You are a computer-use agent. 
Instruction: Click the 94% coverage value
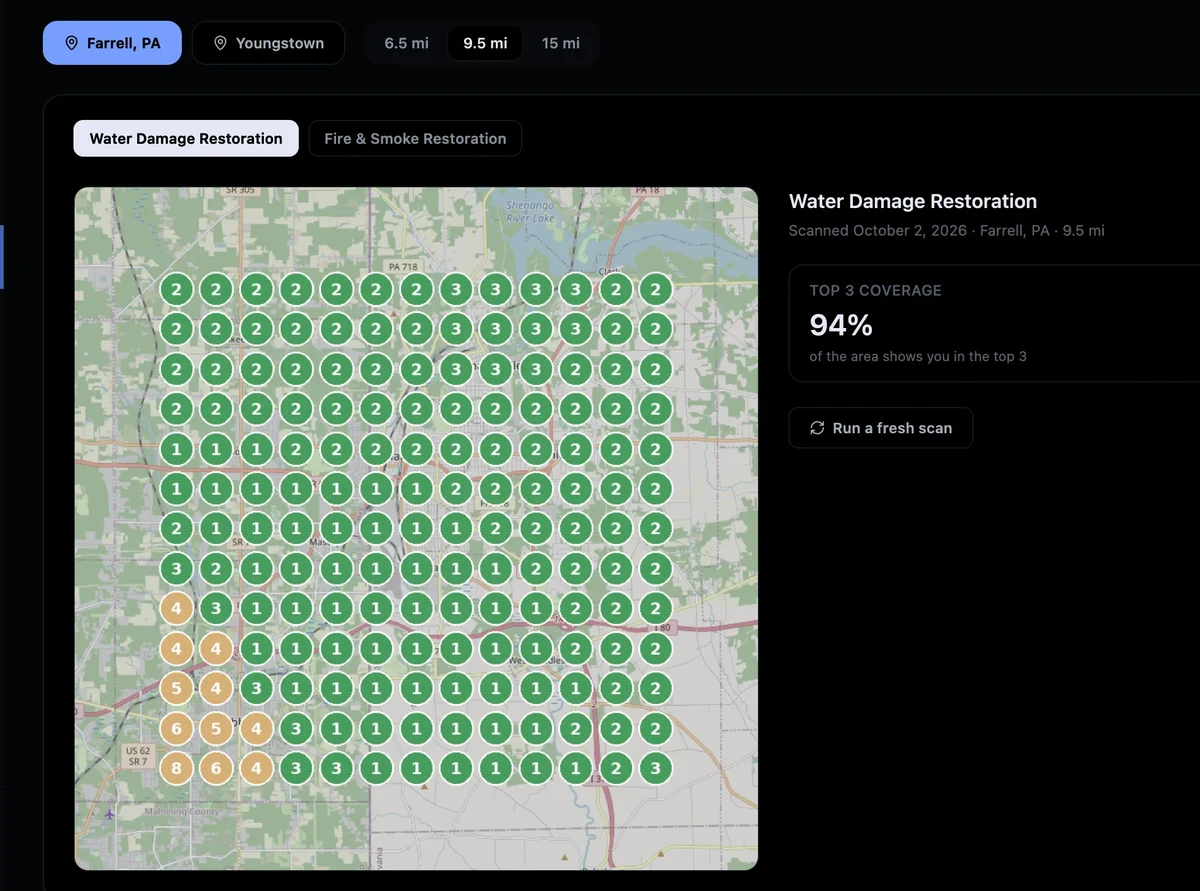click(841, 325)
